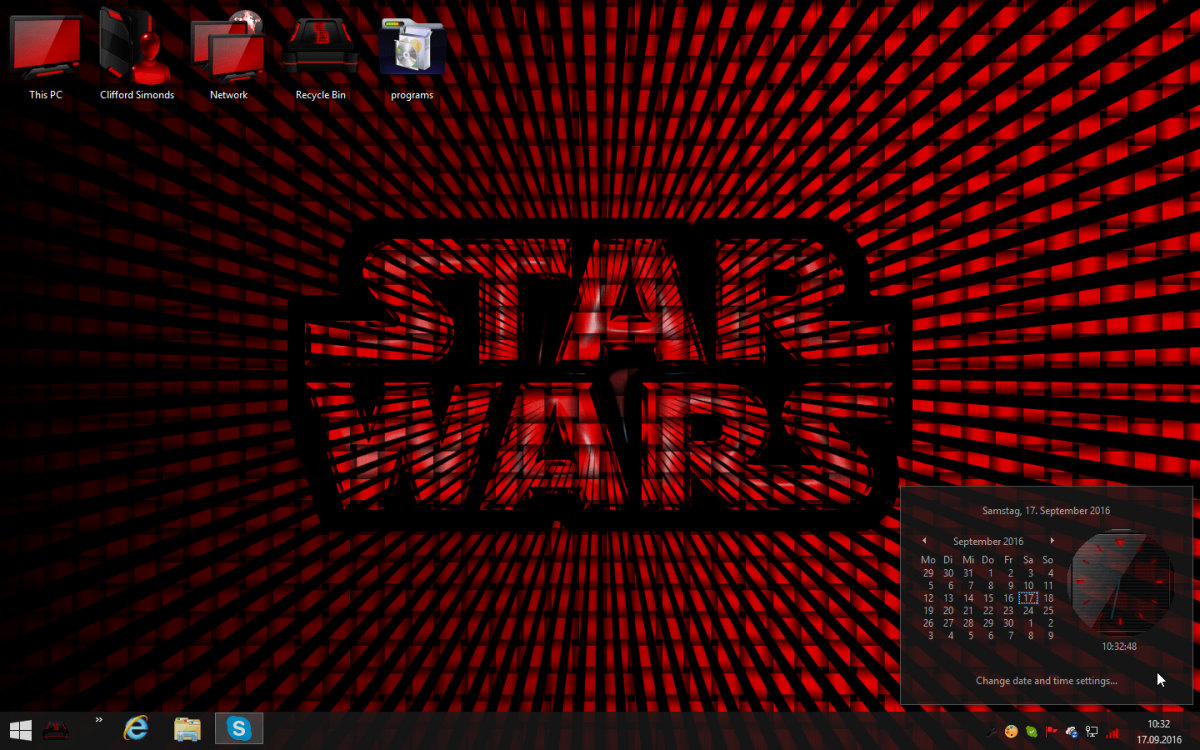Advance calendar to next month

(x=1052, y=541)
